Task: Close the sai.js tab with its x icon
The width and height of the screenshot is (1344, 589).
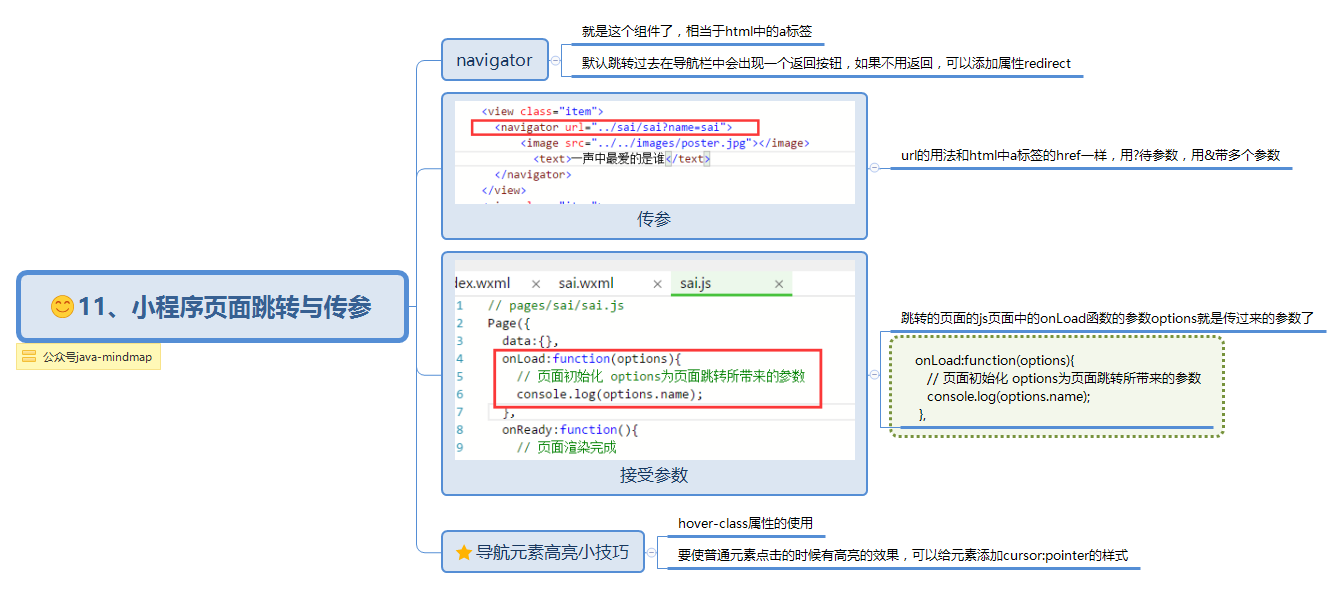Action: point(779,284)
